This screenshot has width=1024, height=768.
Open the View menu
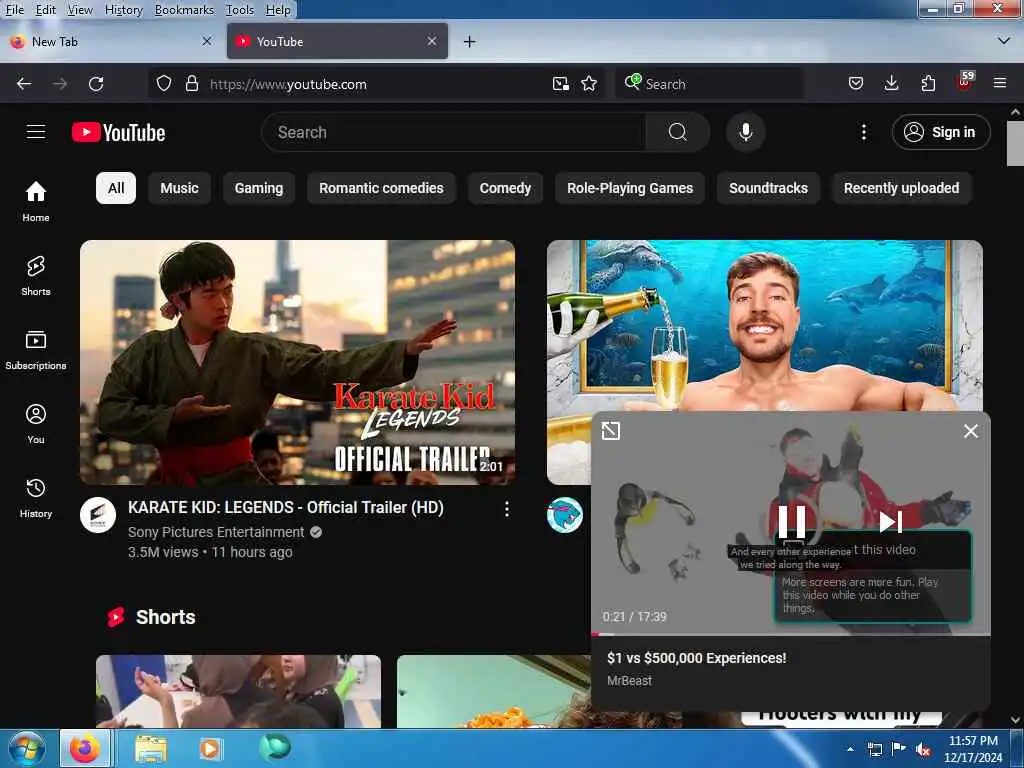tap(80, 9)
